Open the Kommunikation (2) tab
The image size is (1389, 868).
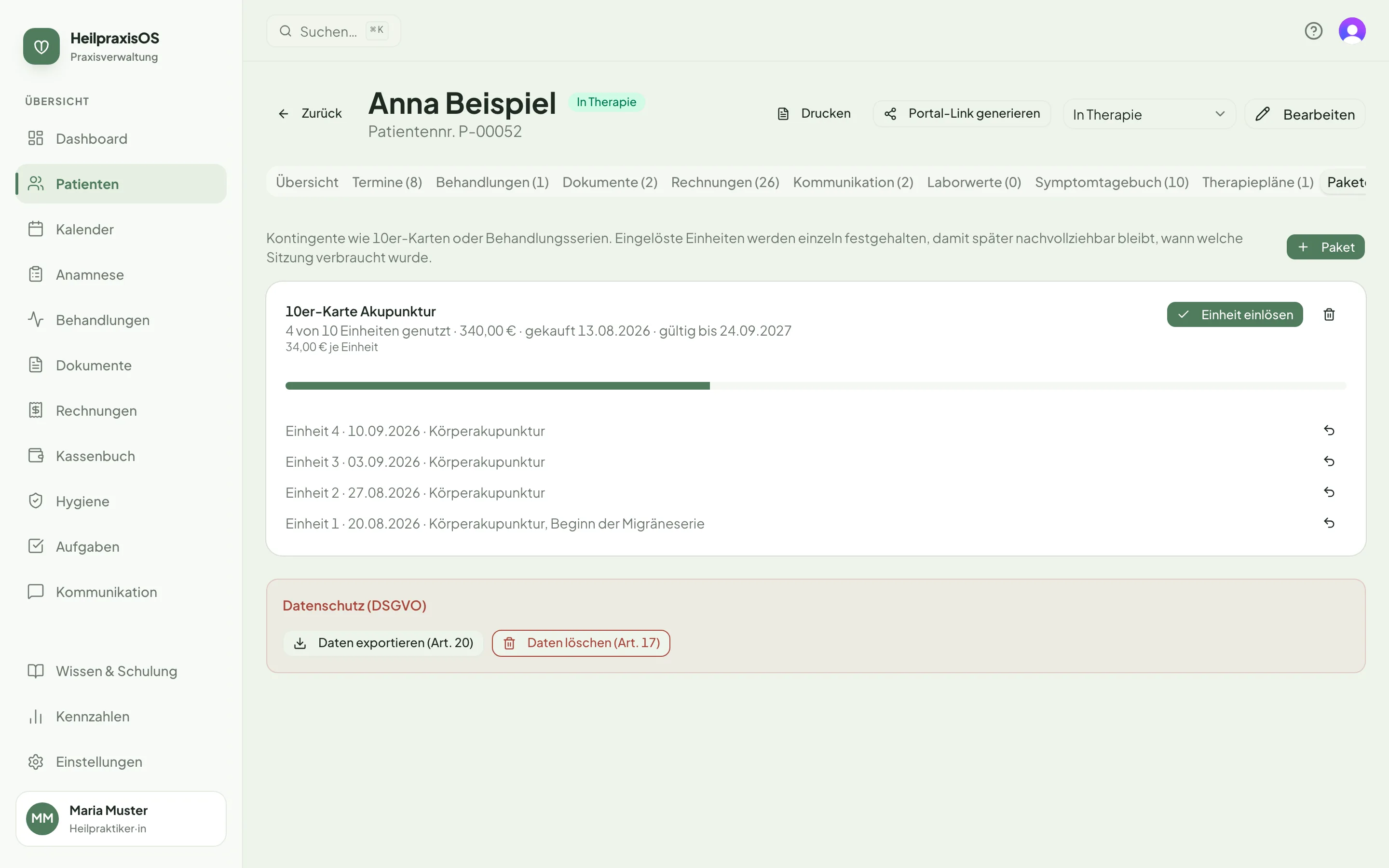(x=853, y=183)
